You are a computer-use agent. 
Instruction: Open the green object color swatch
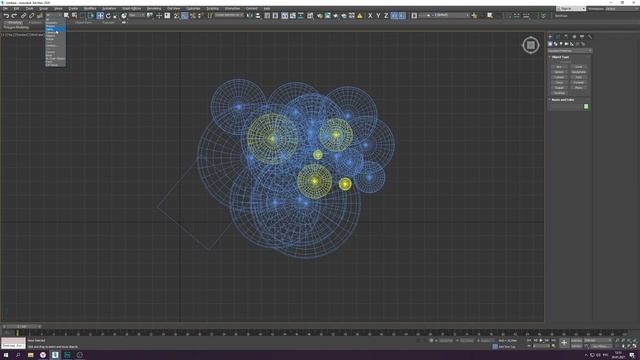pyautogui.click(x=586, y=107)
